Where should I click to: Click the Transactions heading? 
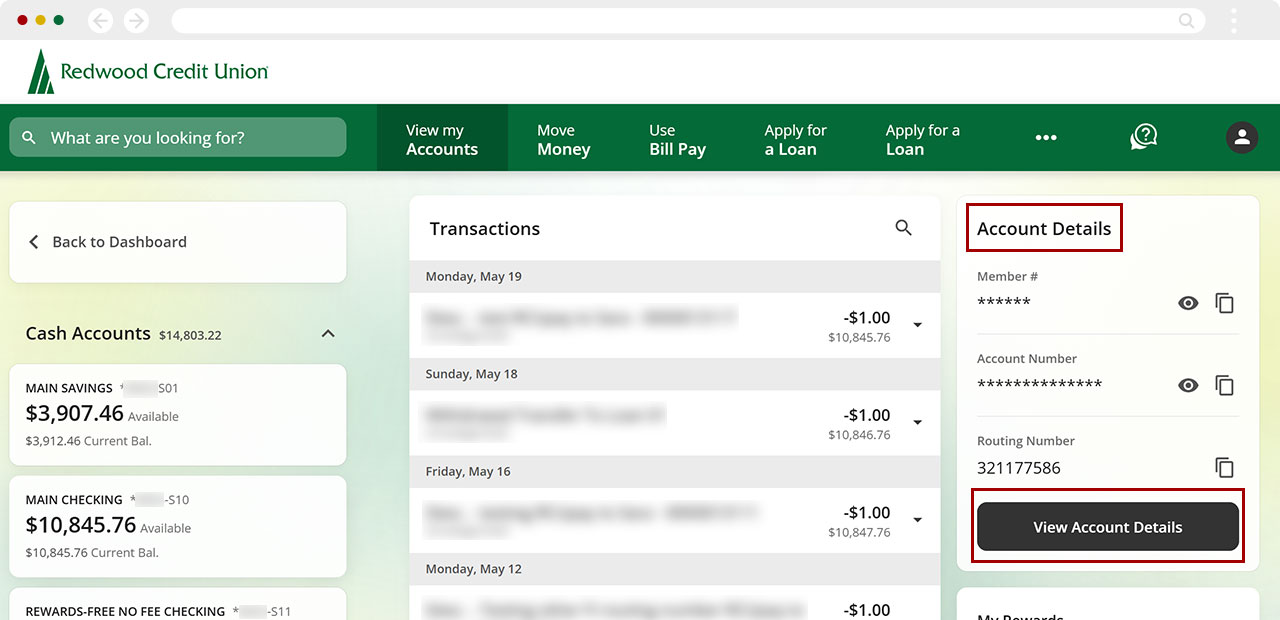[485, 229]
